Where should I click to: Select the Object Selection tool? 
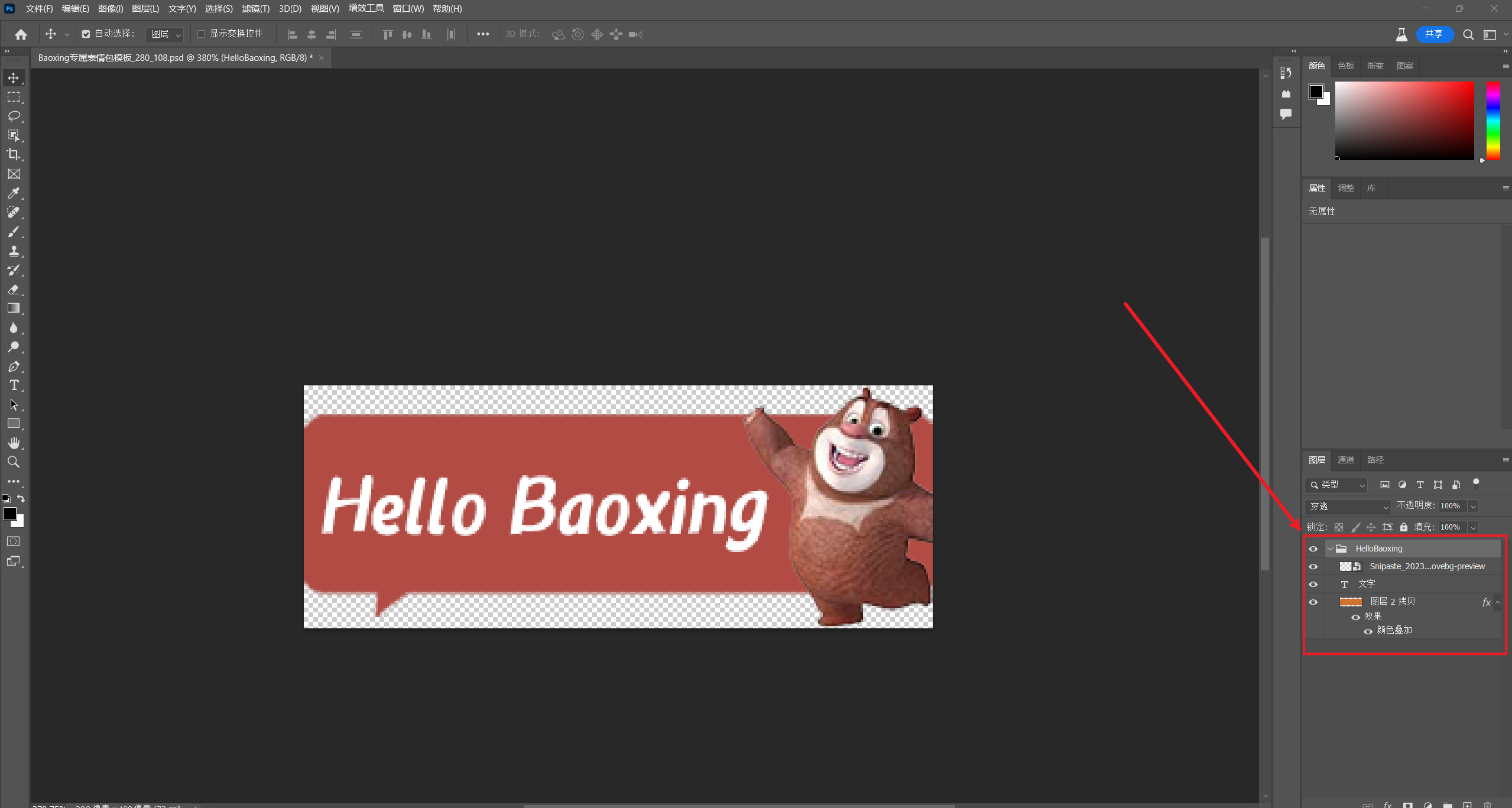(14, 135)
